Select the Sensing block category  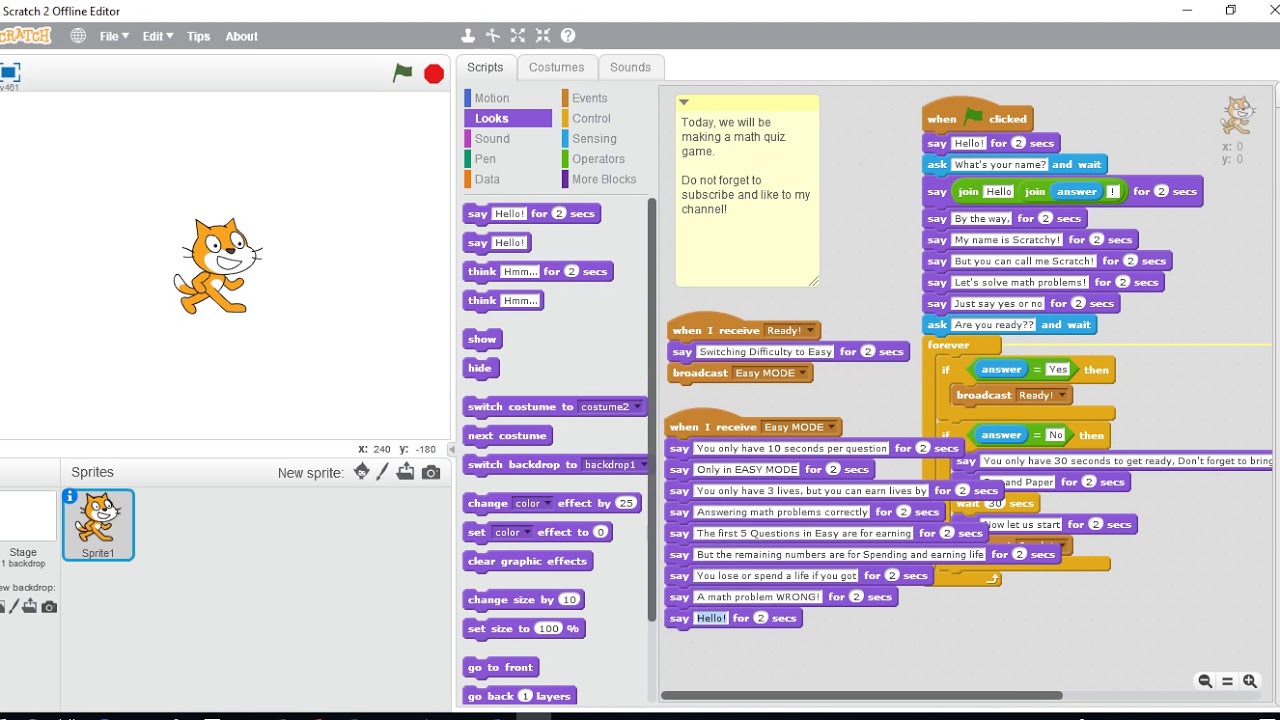[x=603, y=139]
